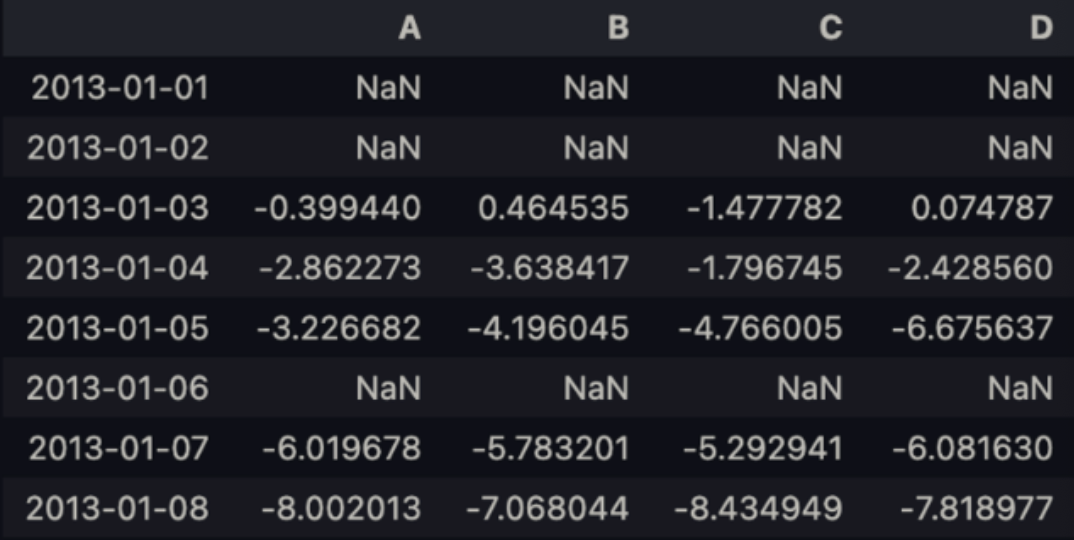Viewport: 1074px width, 540px height.
Task: Click cell value -0.399440
Action: tap(338, 208)
